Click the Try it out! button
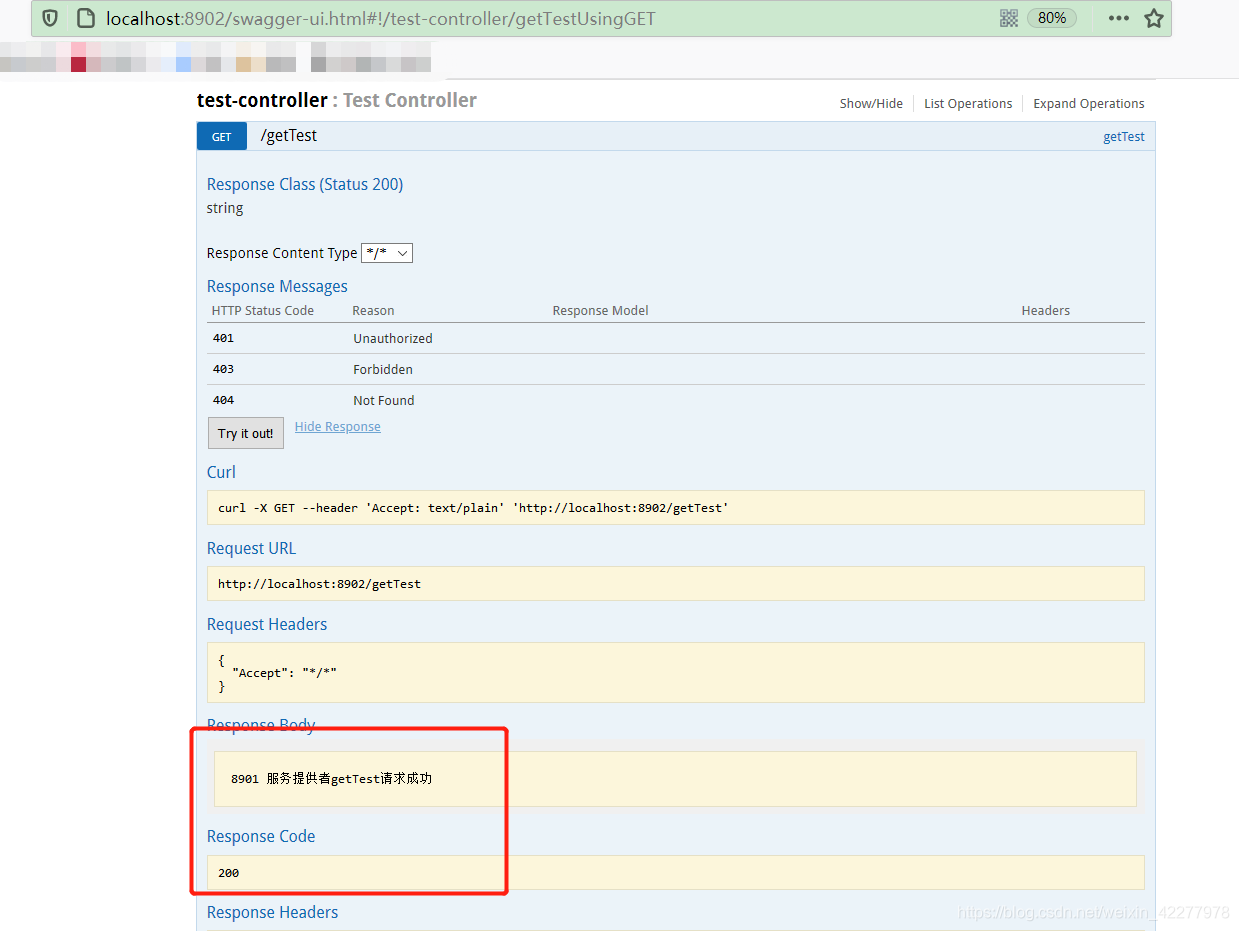 246,433
